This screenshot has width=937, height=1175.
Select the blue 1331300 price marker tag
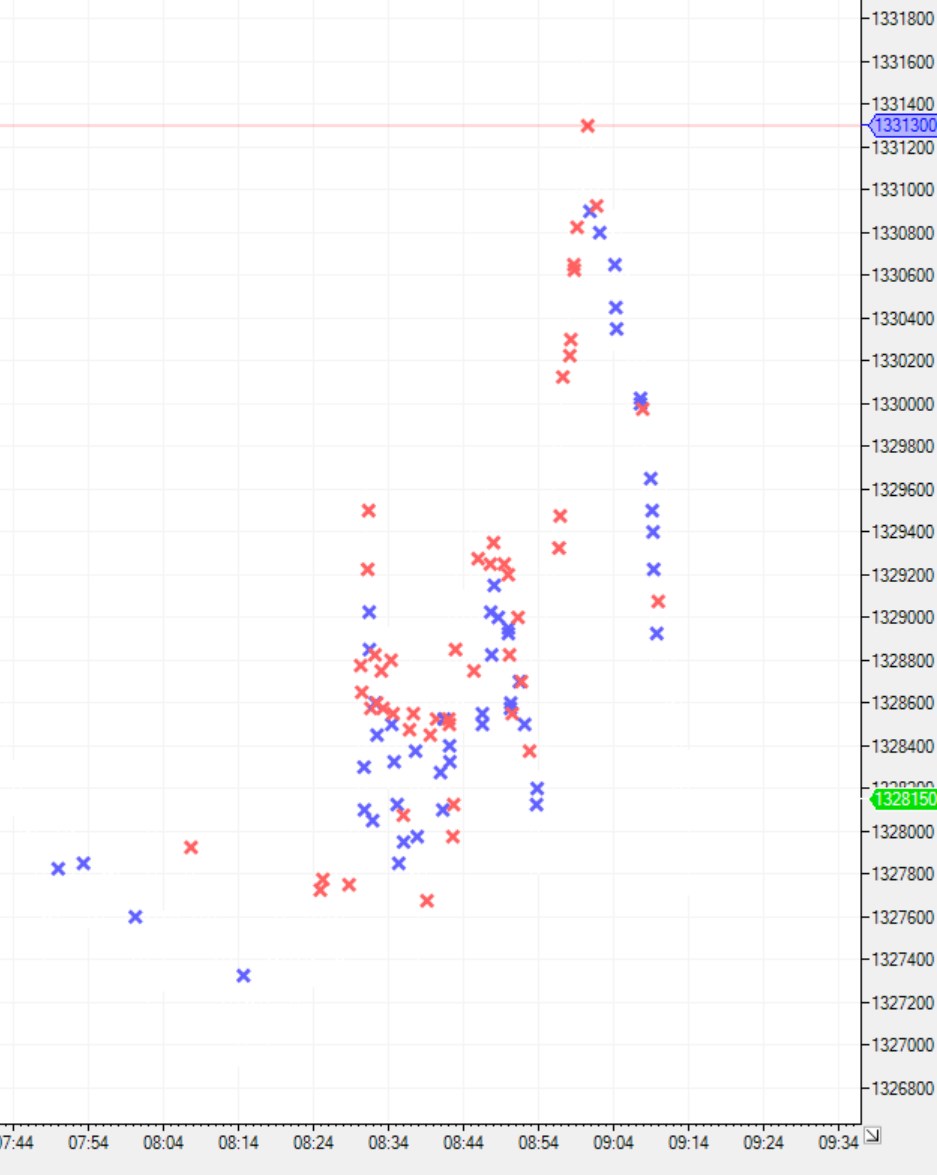coord(903,125)
